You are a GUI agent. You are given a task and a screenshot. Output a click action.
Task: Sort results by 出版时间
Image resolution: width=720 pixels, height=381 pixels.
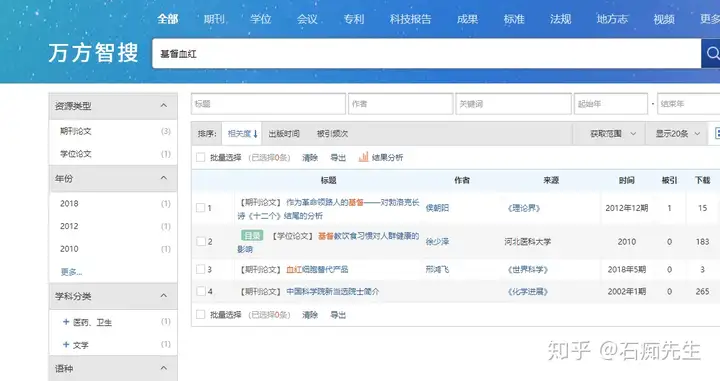(284, 134)
